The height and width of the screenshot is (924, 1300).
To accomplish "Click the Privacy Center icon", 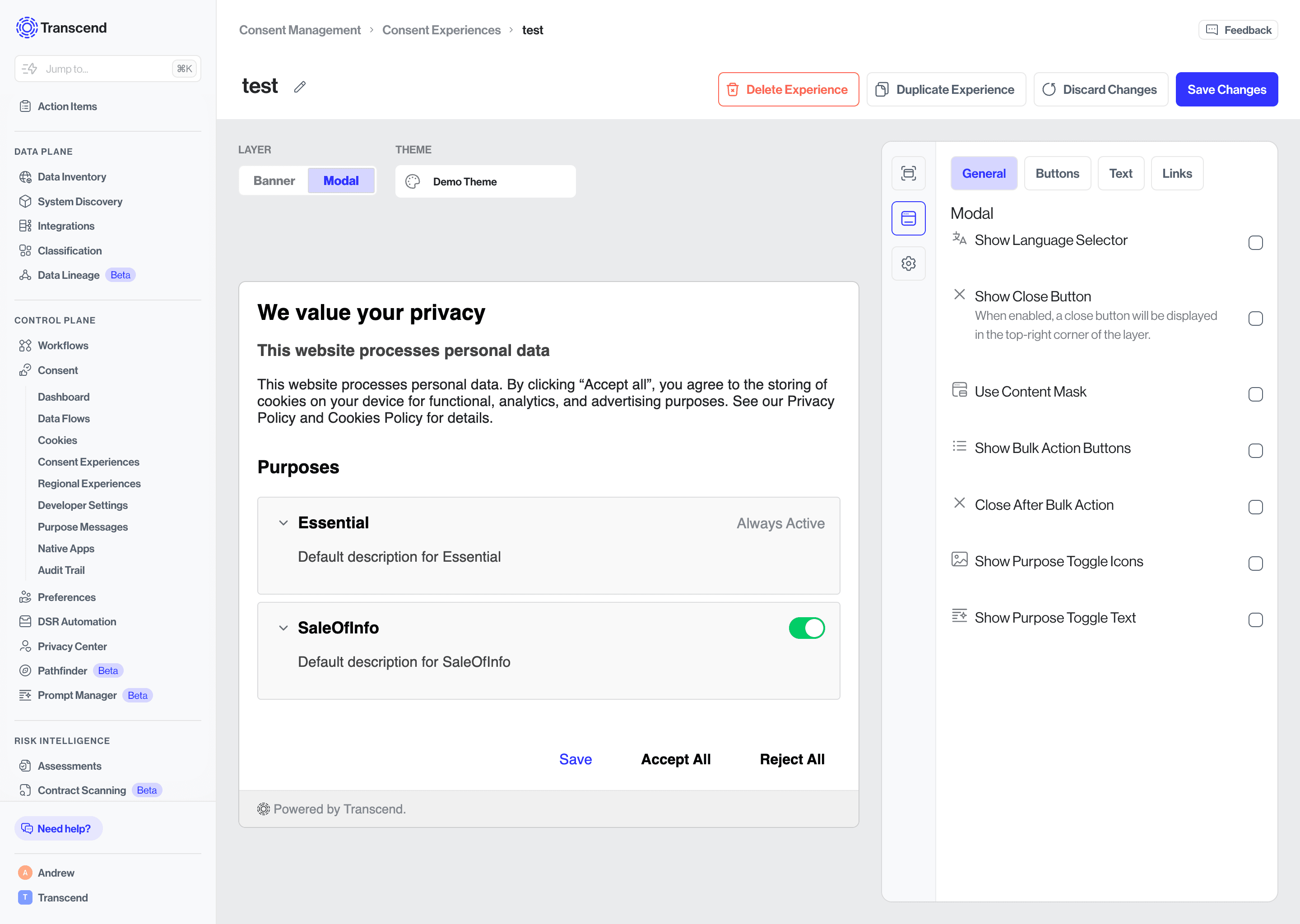I will point(25,646).
